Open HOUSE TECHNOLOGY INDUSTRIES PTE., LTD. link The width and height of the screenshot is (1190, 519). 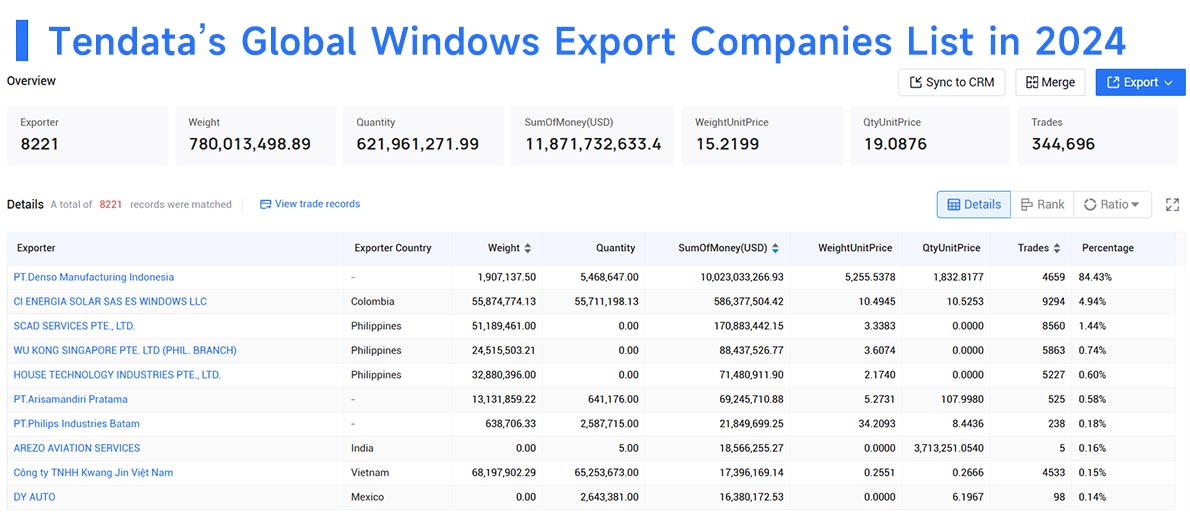(118, 375)
